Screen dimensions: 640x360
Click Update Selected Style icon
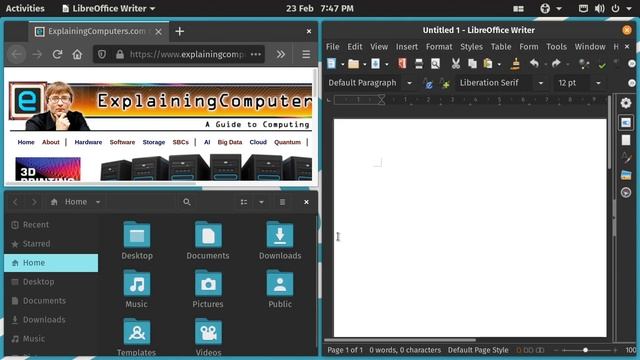(x=428, y=83)
